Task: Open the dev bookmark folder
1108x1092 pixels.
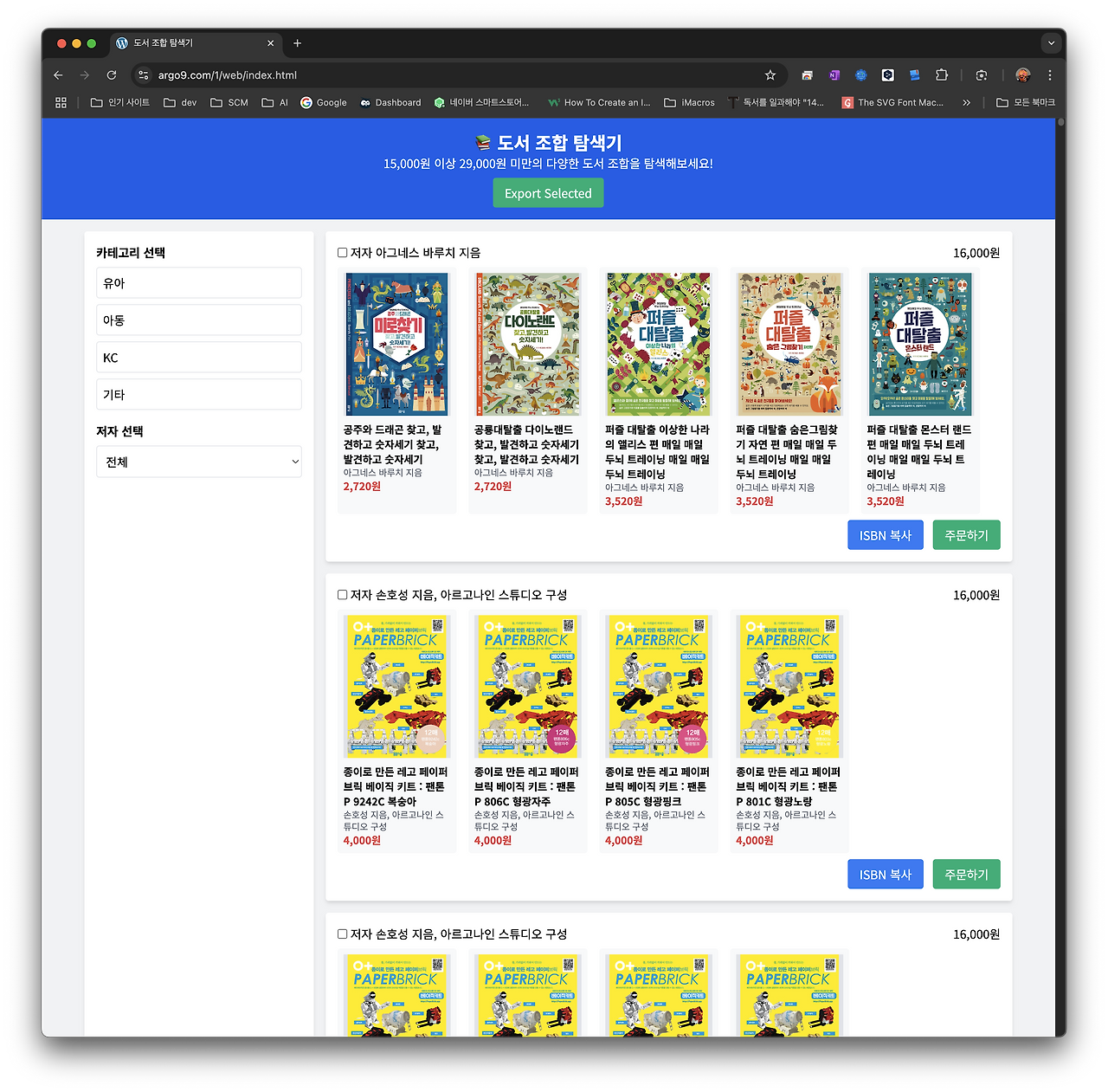Action: click(180, 102)
